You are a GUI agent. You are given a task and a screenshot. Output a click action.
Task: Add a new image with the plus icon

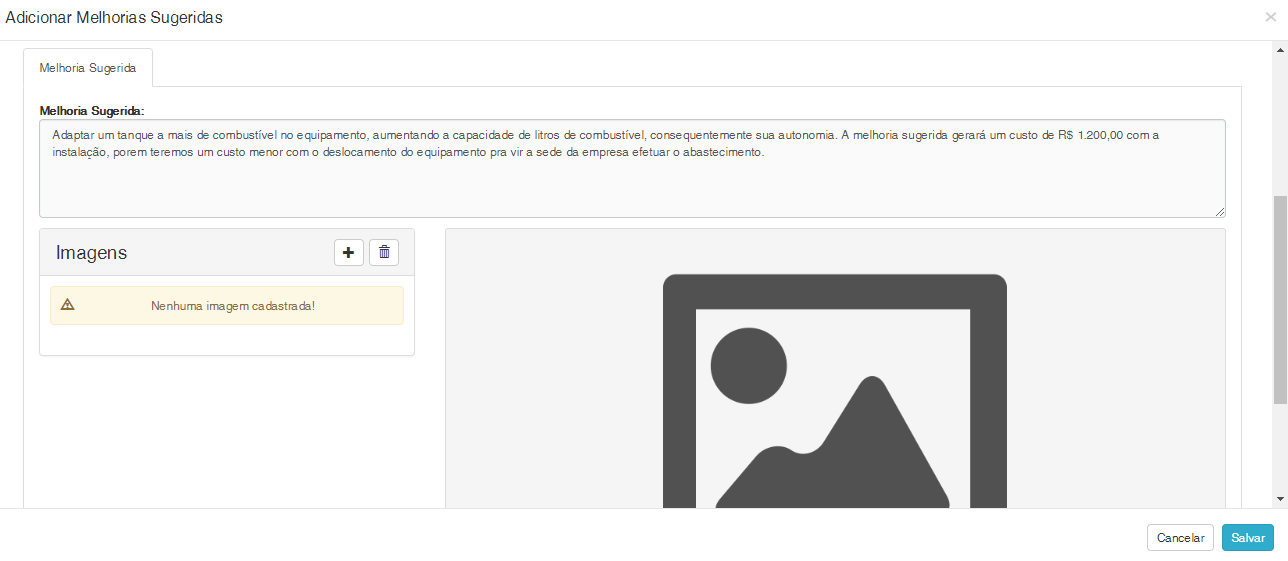(x=349, y=253)
